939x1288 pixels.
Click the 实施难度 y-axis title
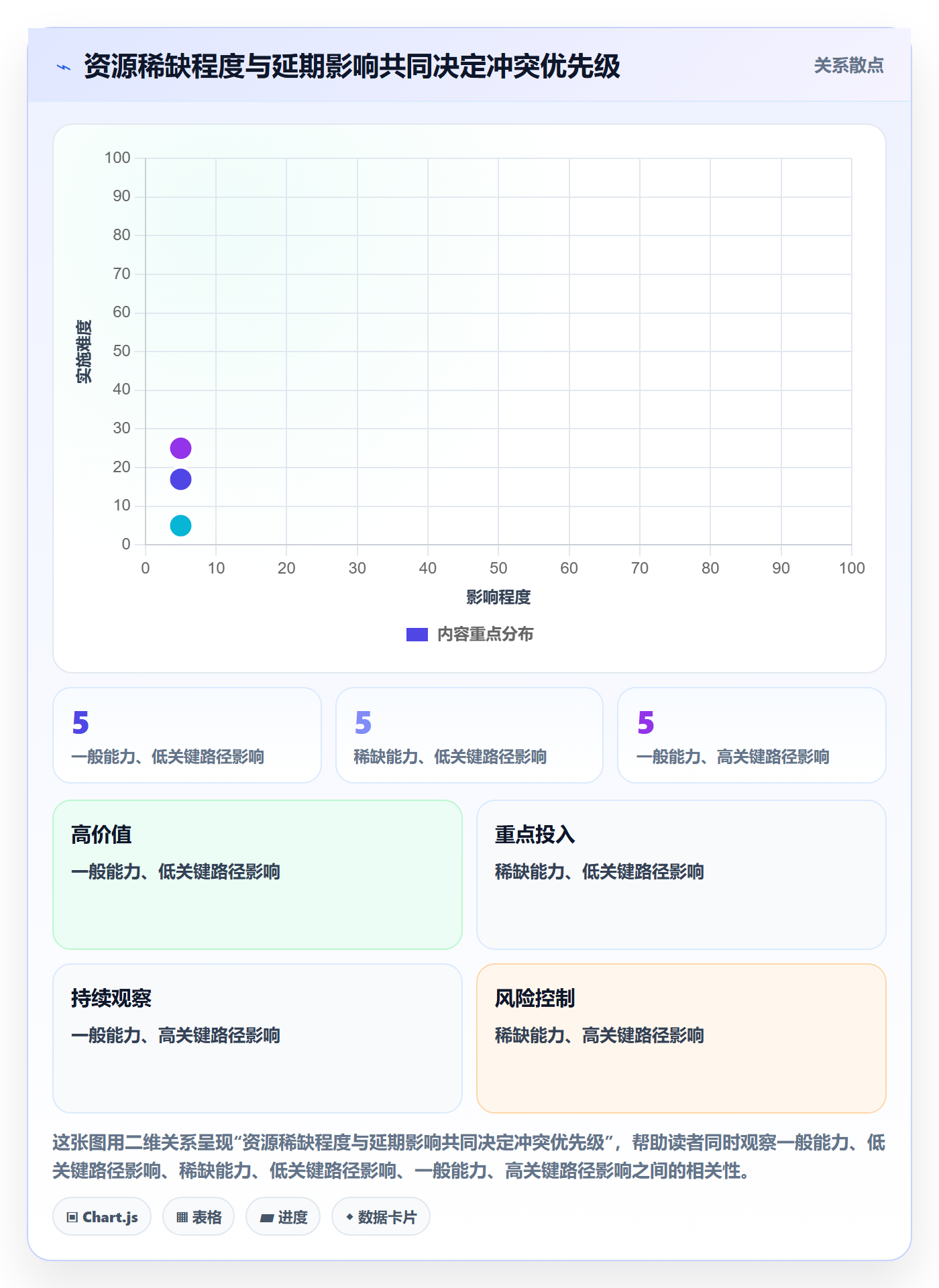(84, 351)
